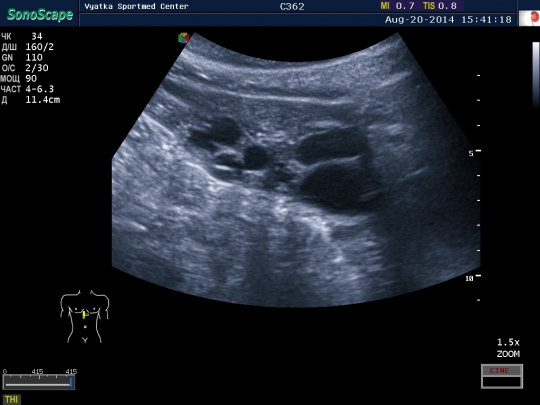Select the GN 110 gain parameter
The width and height of the screenshot is (540, 405).
tap(22, 58)
